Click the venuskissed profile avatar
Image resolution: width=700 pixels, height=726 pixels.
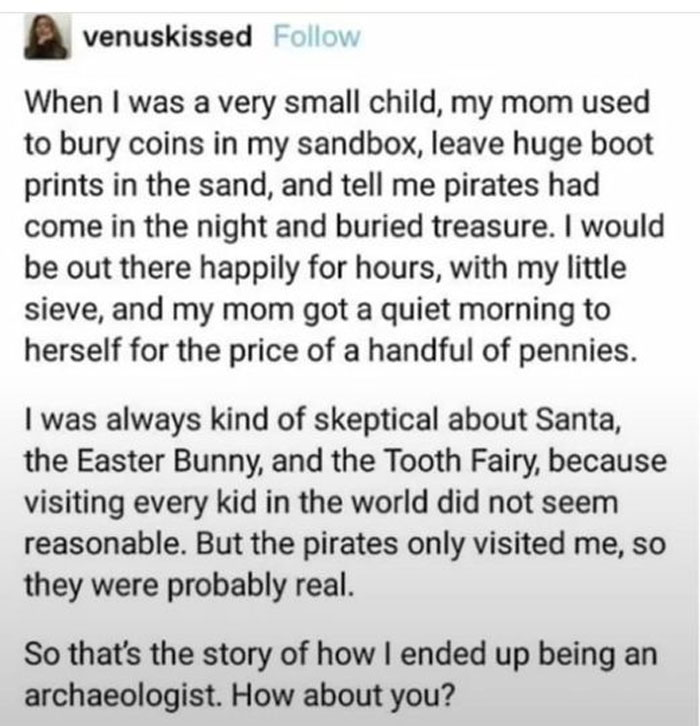coord(45,38)
